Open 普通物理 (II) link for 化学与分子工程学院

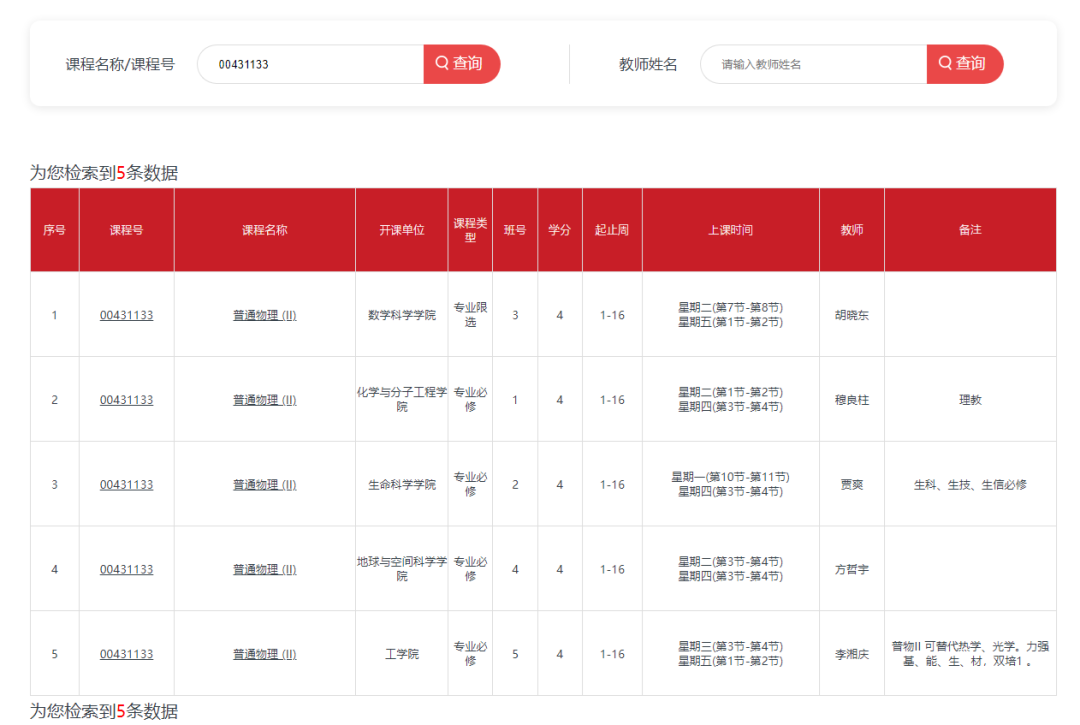click(x=264, y=400)
